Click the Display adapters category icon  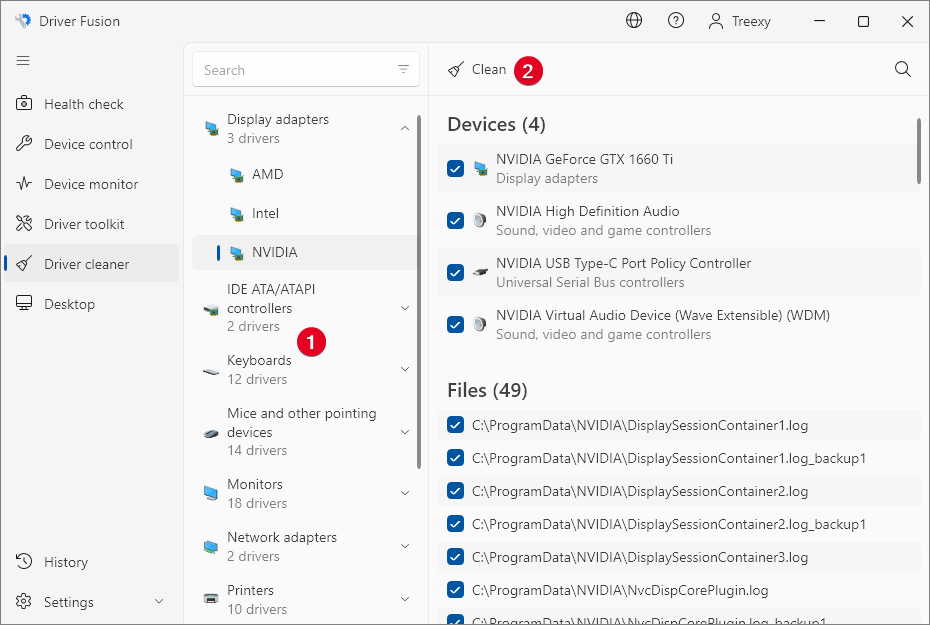211,129
